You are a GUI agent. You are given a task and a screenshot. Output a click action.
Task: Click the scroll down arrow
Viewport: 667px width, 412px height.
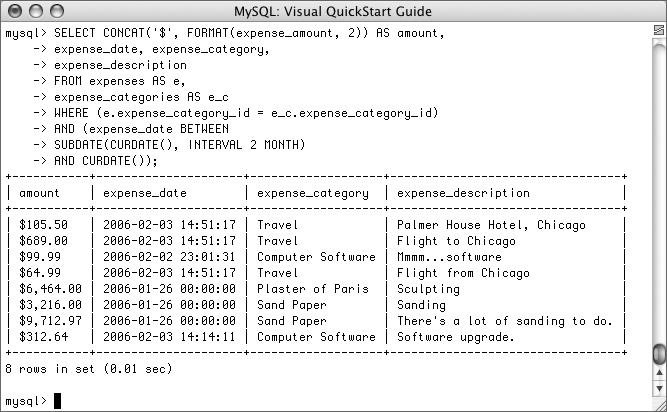pyautogui.click(x=659, y=388)
